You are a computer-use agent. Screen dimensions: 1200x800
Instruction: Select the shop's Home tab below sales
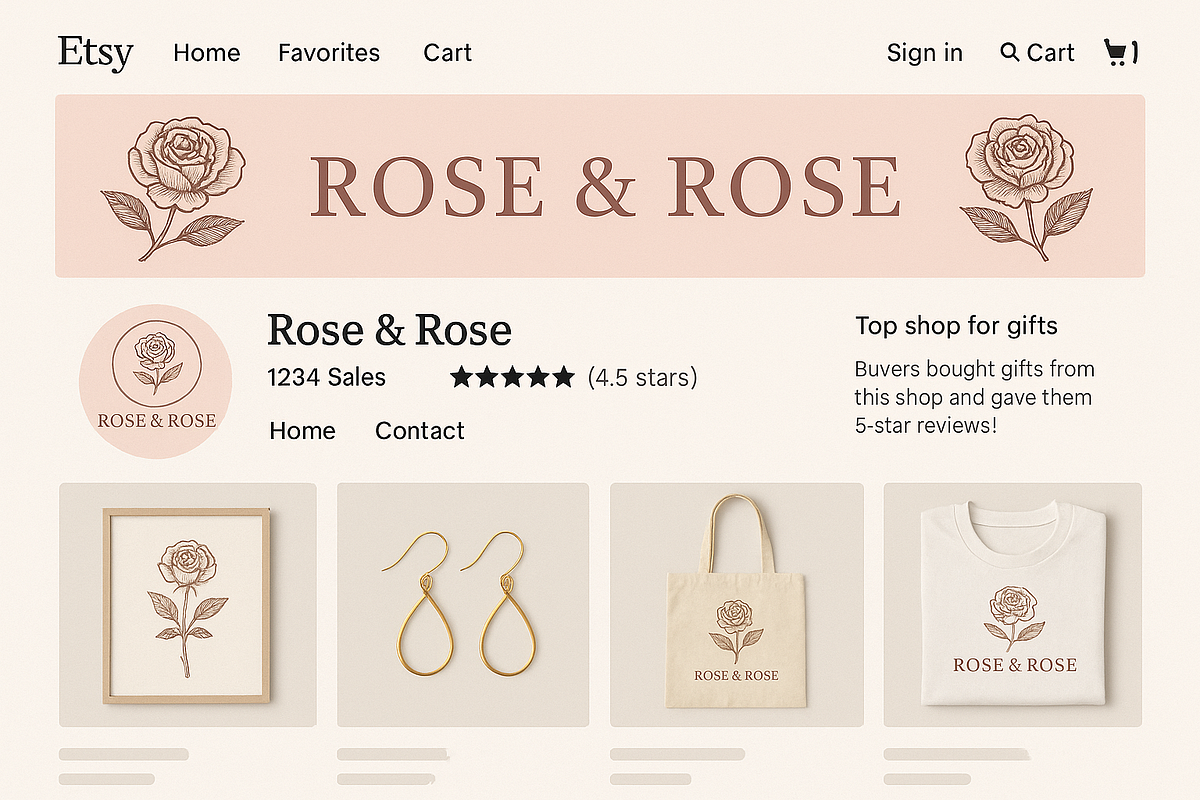(x=302, y=431)
